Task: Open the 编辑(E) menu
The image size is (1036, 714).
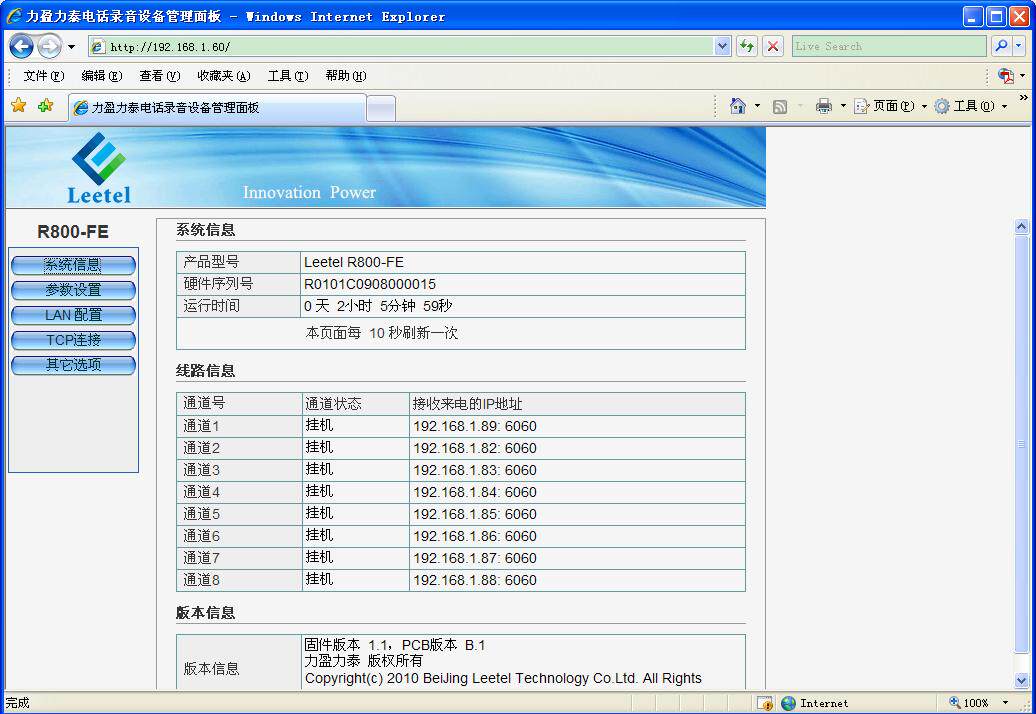Action: pos(102,76)
